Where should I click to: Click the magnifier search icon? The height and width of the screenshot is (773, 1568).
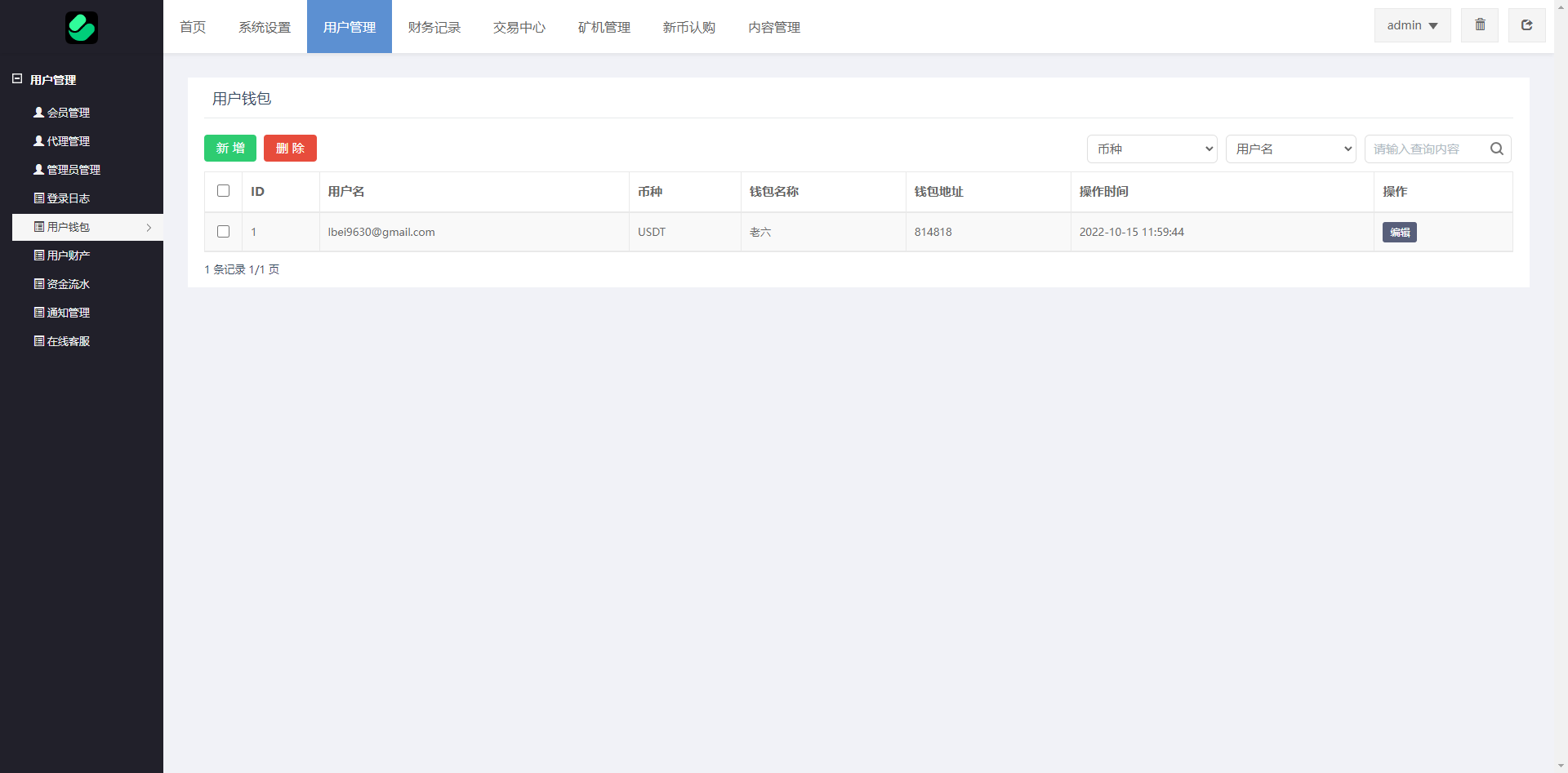[1496, 149]
